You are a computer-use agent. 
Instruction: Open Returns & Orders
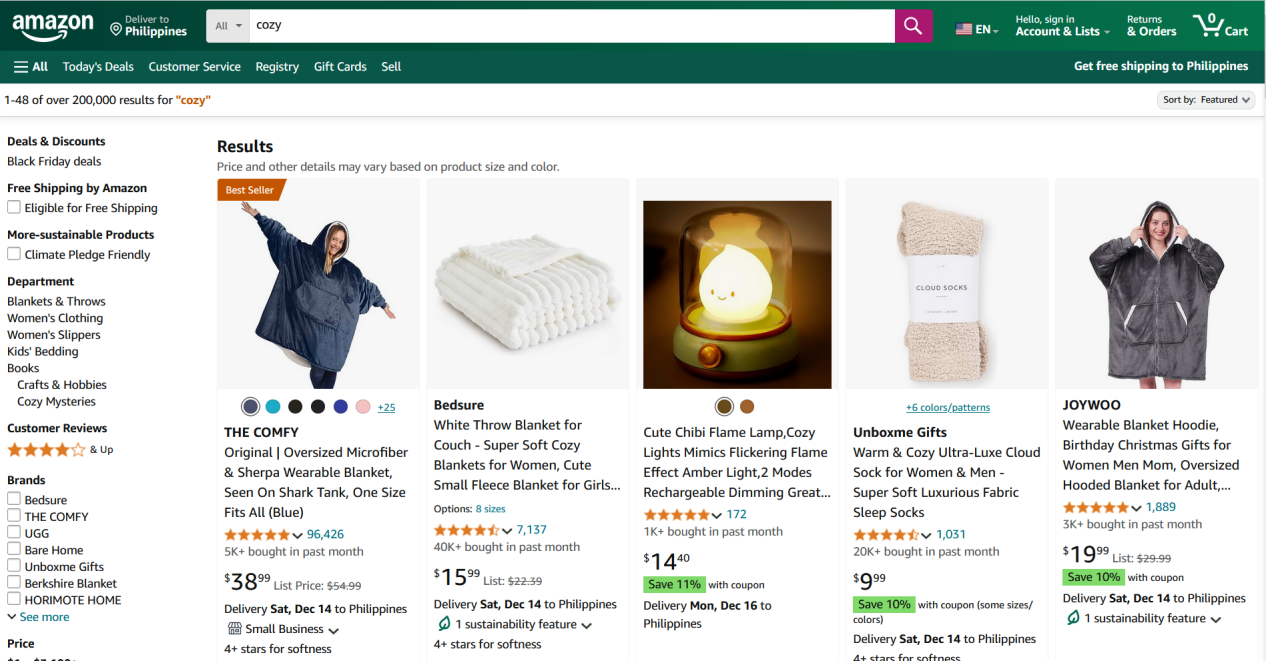(1151, 26)
